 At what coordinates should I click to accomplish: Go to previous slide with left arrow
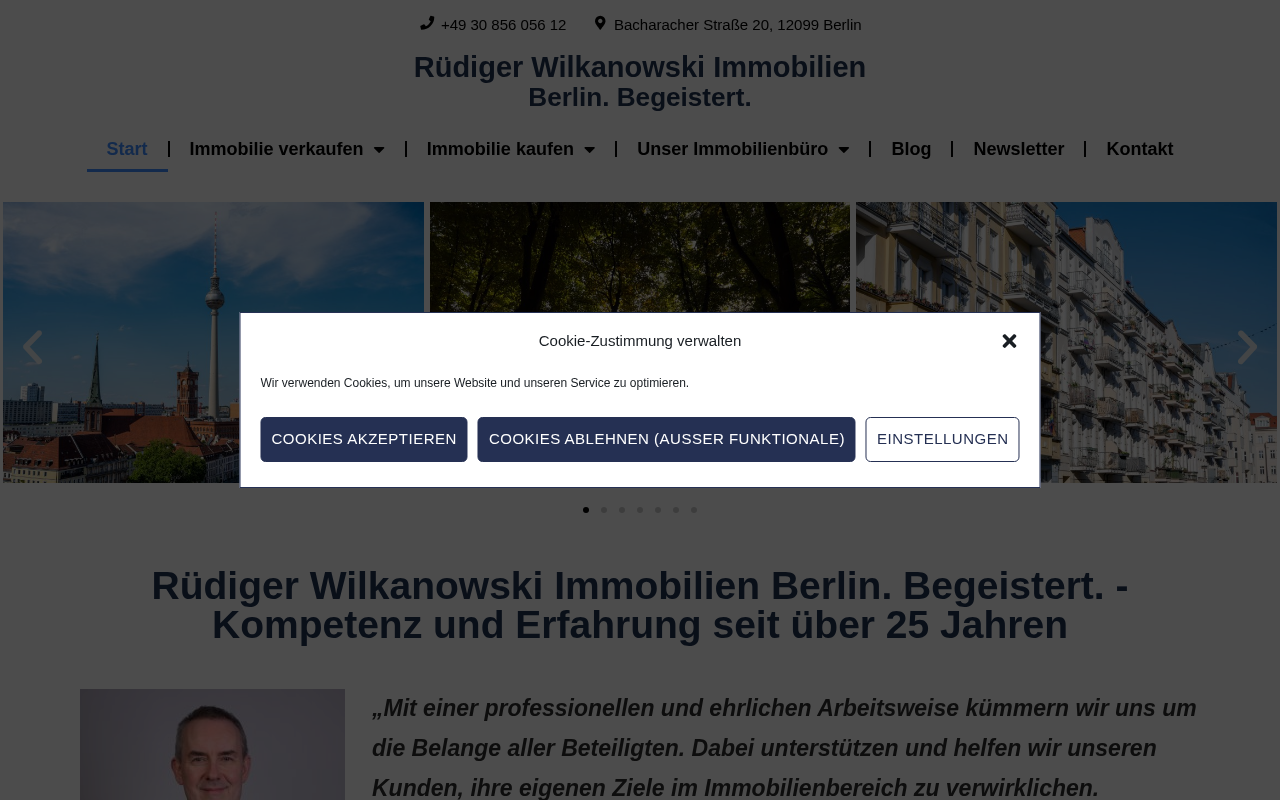tap(32, 348)
